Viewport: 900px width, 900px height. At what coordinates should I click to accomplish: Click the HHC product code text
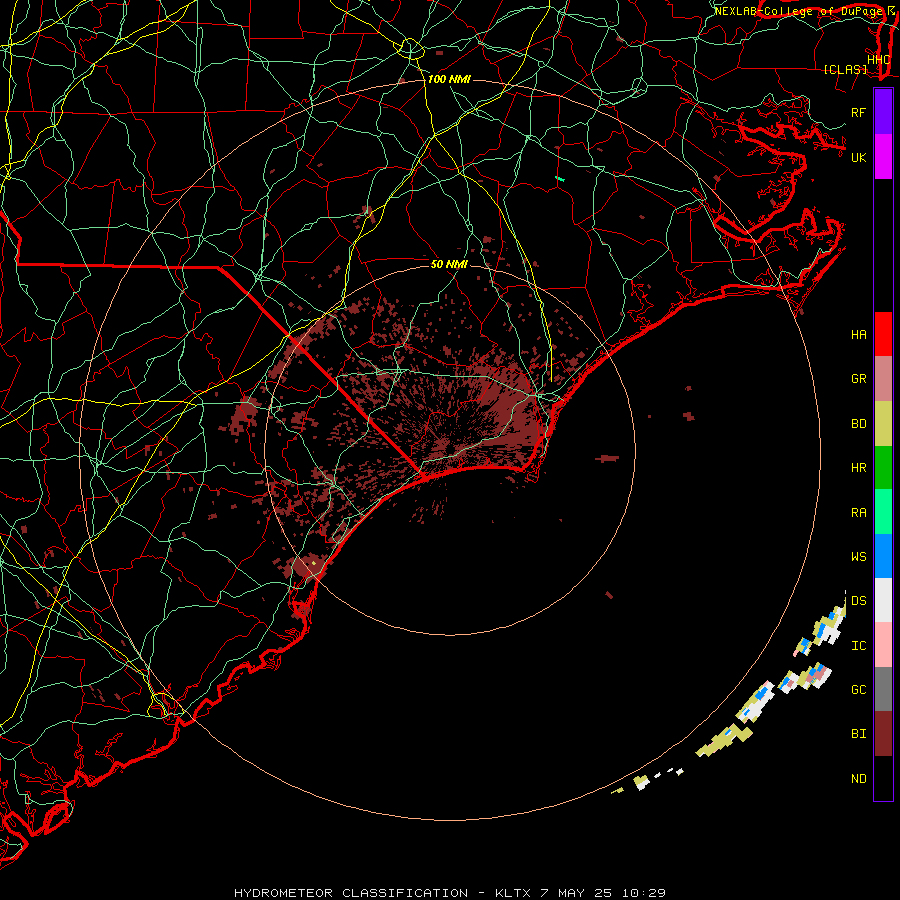[878, 60]
